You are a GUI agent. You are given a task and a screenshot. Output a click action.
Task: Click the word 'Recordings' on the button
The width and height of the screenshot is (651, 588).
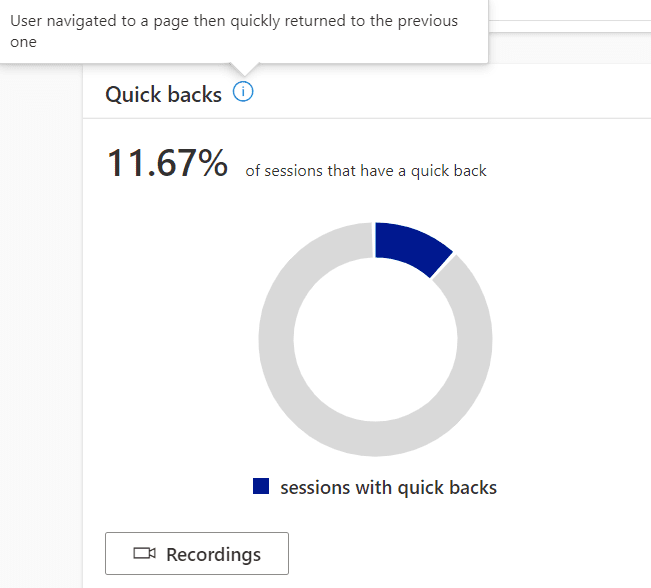[213, 554]
